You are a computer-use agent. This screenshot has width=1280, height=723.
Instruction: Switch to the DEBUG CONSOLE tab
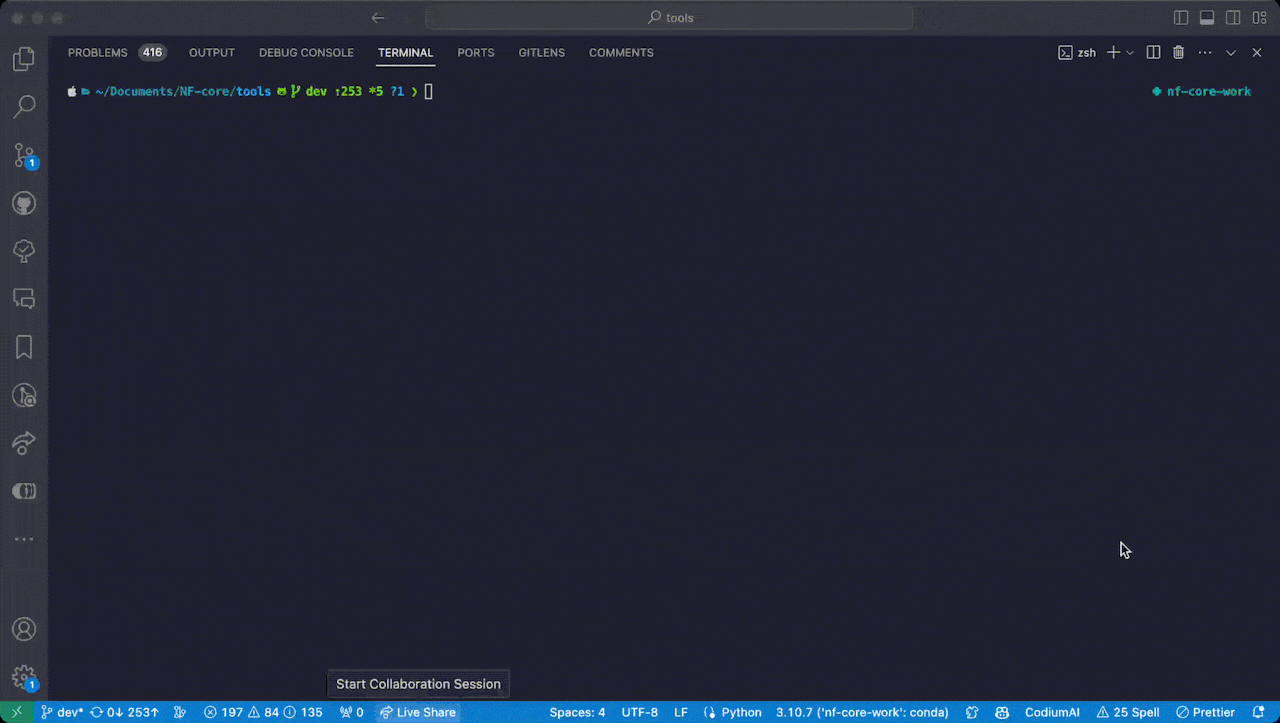(306, 52)
